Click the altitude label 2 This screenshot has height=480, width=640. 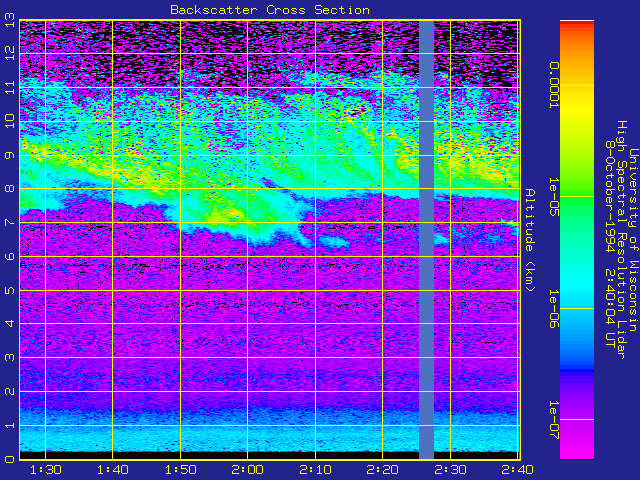point(10,391)
